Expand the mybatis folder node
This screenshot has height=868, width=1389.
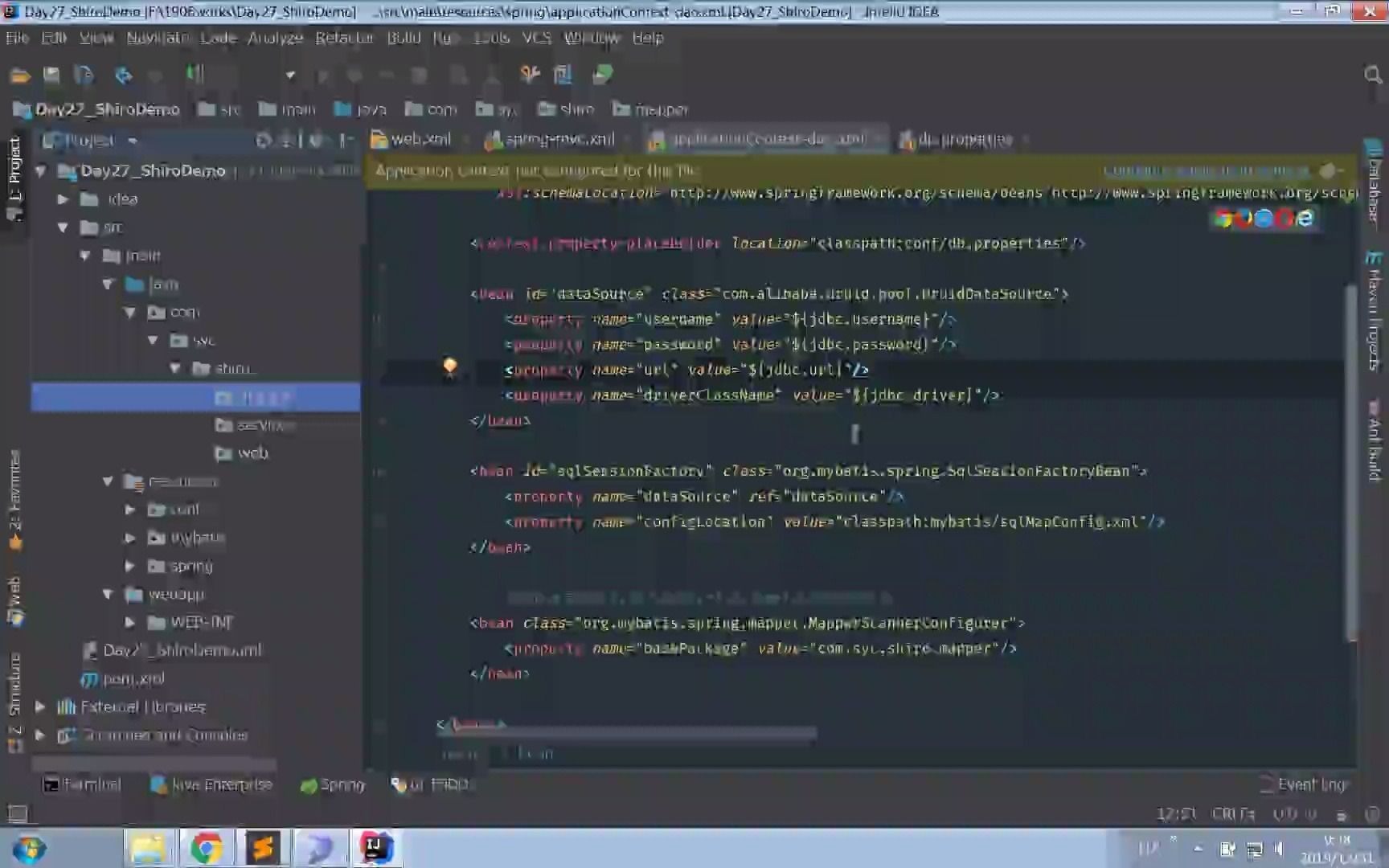pyautogui.click(x=130, y=537)
